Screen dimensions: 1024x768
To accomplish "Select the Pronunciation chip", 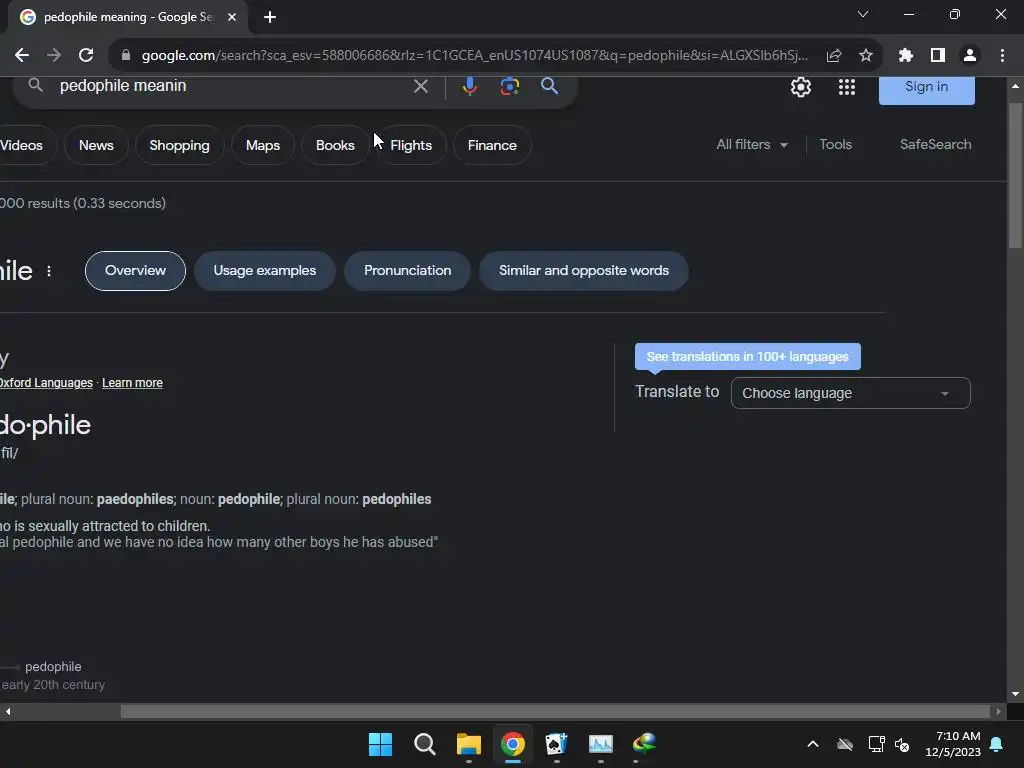I will tap(408, 270).
